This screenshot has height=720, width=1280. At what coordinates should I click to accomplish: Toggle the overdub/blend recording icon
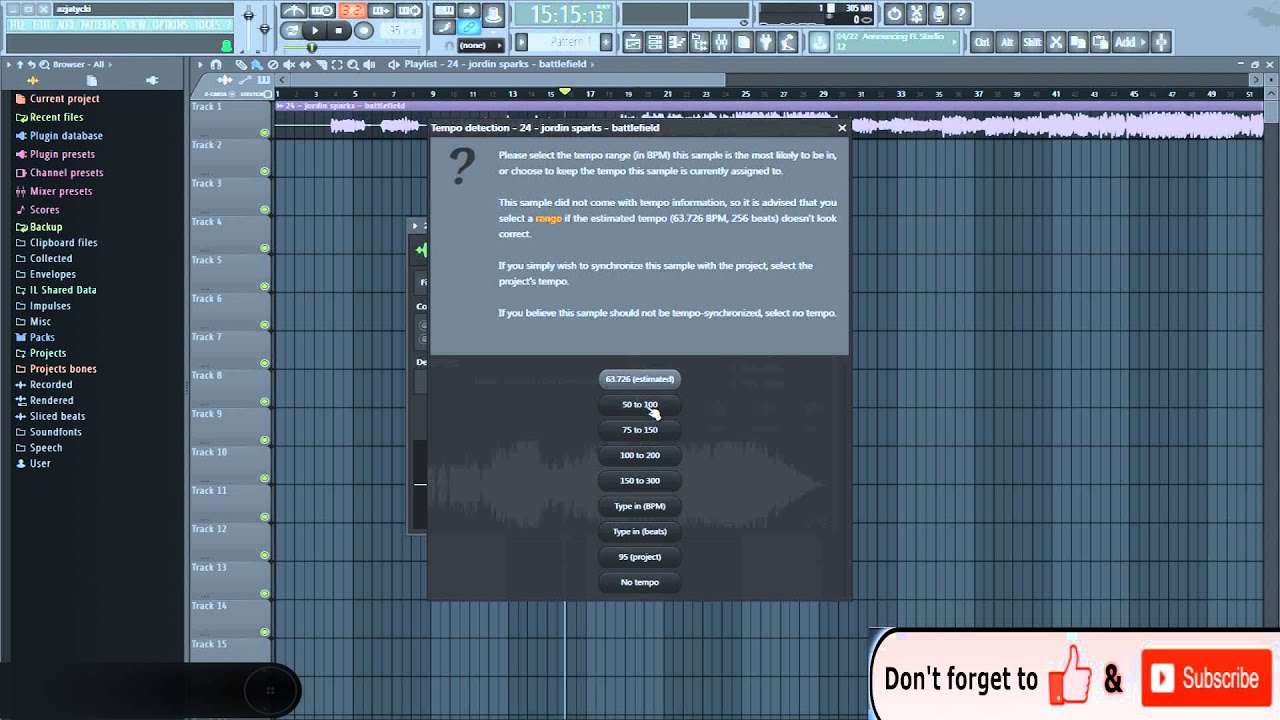tap(381, 11)
